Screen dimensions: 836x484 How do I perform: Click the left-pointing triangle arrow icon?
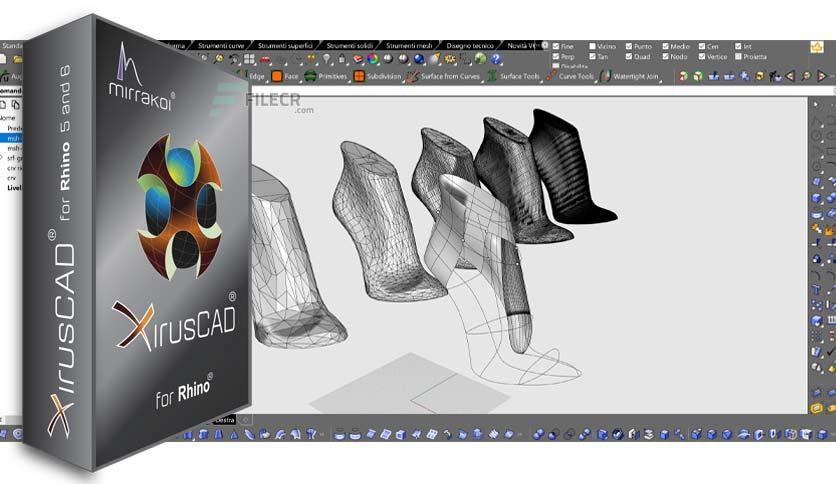coord(790,76)
